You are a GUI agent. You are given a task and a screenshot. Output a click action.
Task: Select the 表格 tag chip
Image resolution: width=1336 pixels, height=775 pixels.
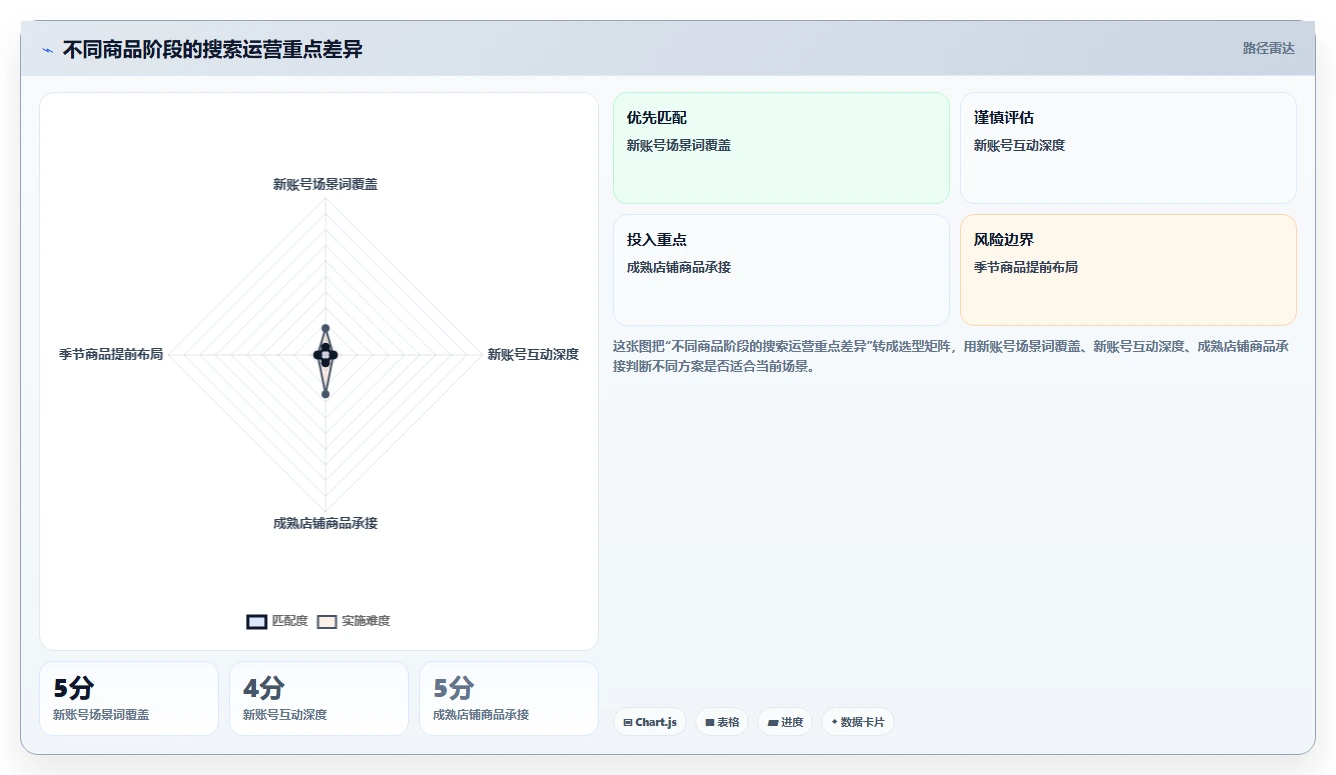click(722, 722)
